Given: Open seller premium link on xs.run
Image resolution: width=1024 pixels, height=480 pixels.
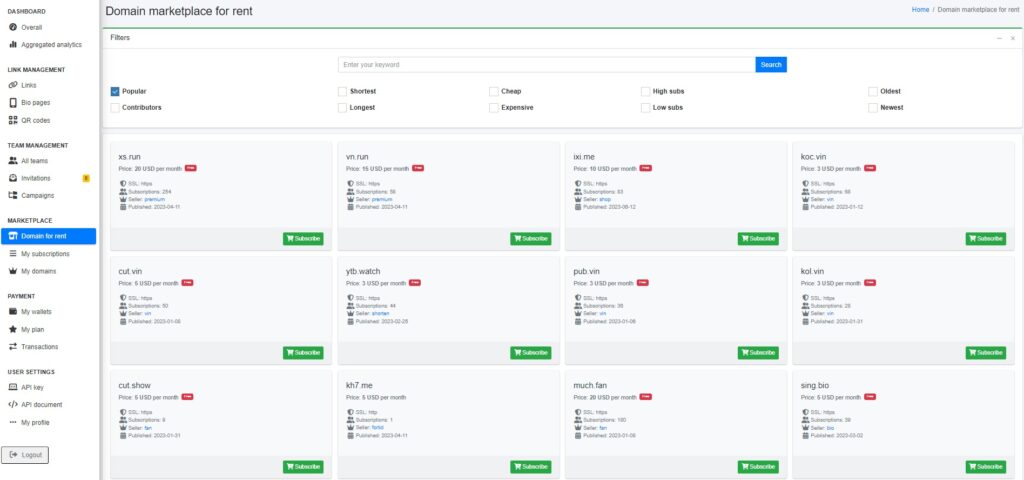Looking at the screenshot, I should 155,199.
